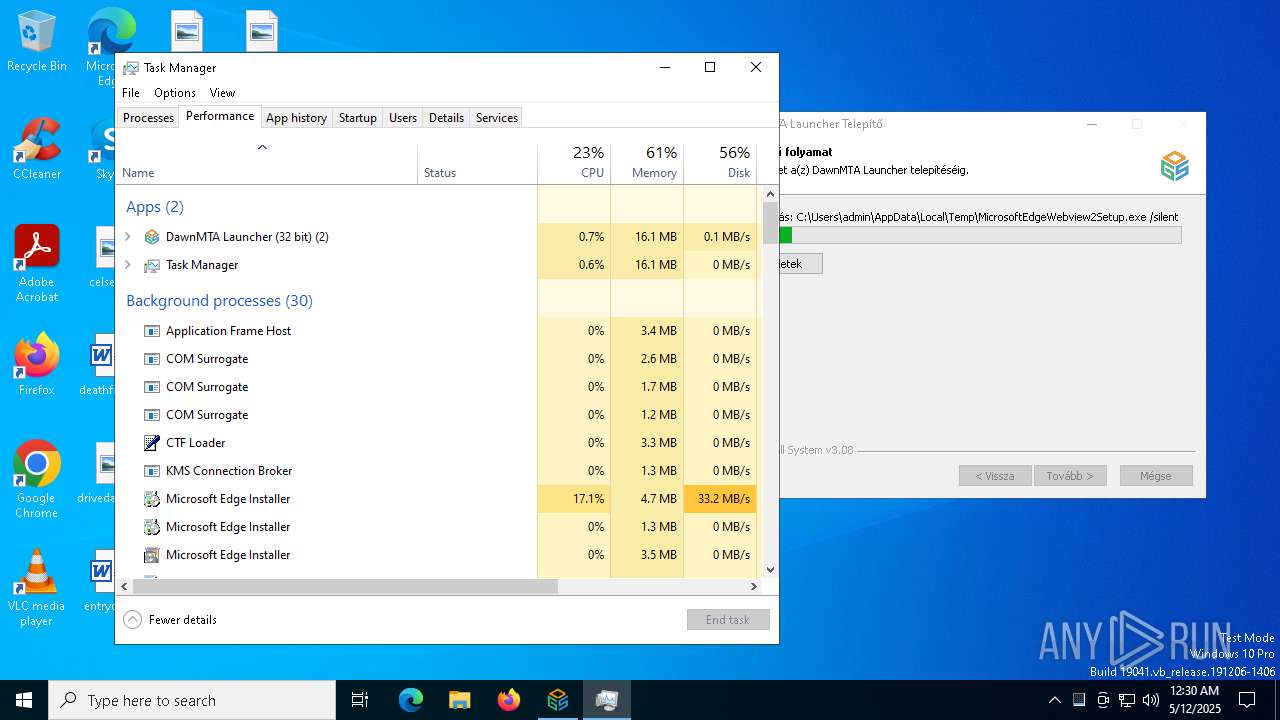Sort by the Status column header
Screen dimensions: 1280x720
(x=477, y=163)
